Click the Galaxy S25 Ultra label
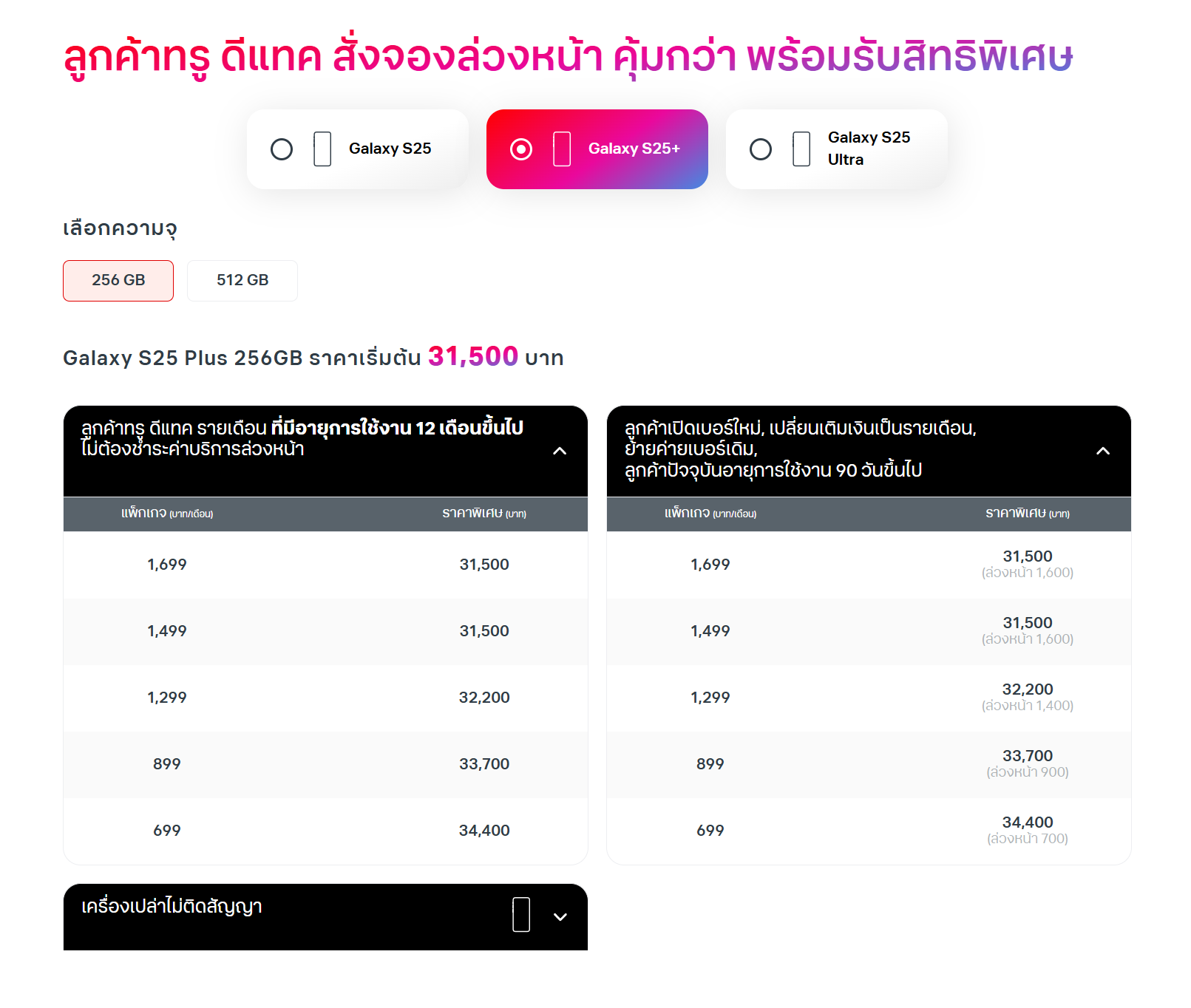1191x1008 pixels. [x=869, y=149]
